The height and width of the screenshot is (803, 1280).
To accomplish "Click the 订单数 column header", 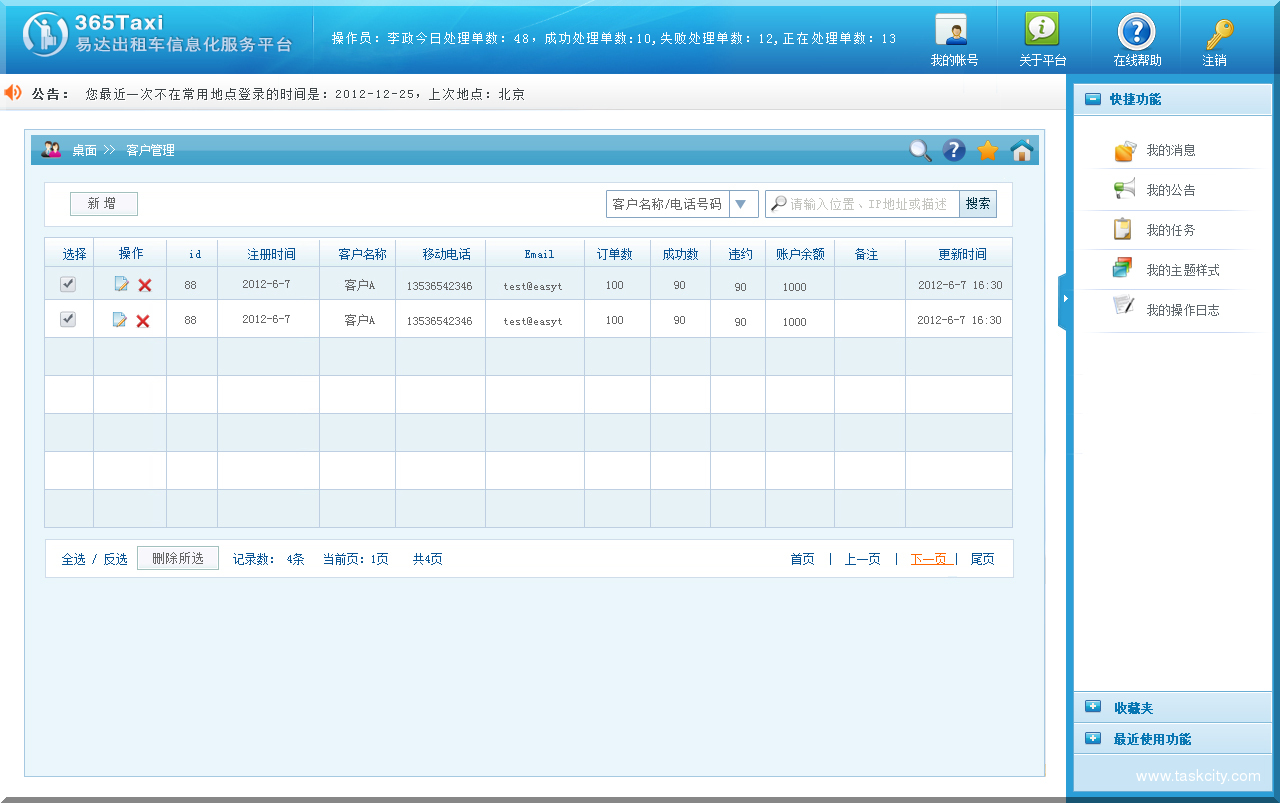I will (614, 254).
